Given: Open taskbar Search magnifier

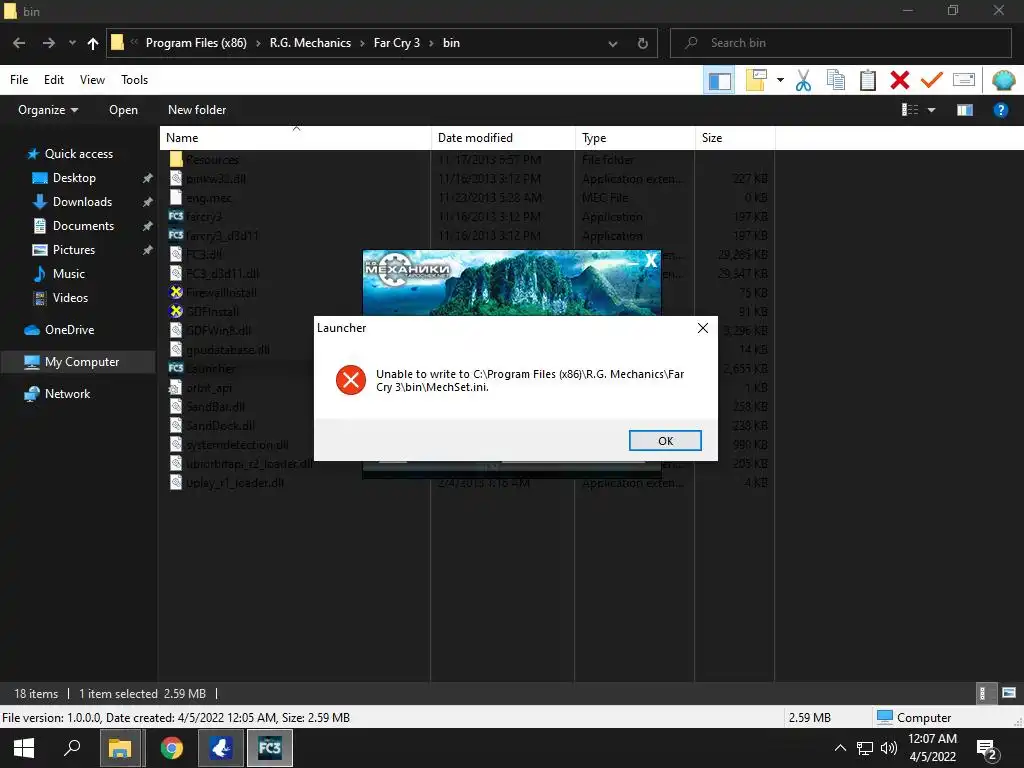Looking at the screenshot, I should tap(72, 748).
